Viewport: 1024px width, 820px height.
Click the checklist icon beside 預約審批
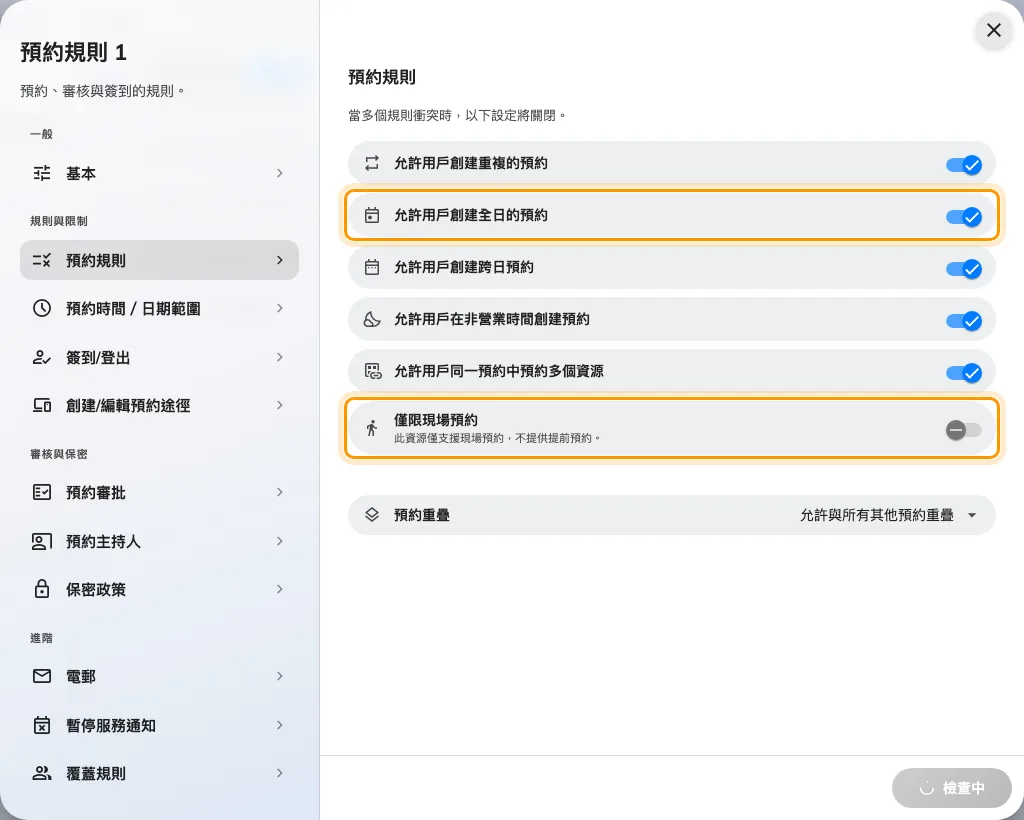pyautogui.click(x=42, y=492)
